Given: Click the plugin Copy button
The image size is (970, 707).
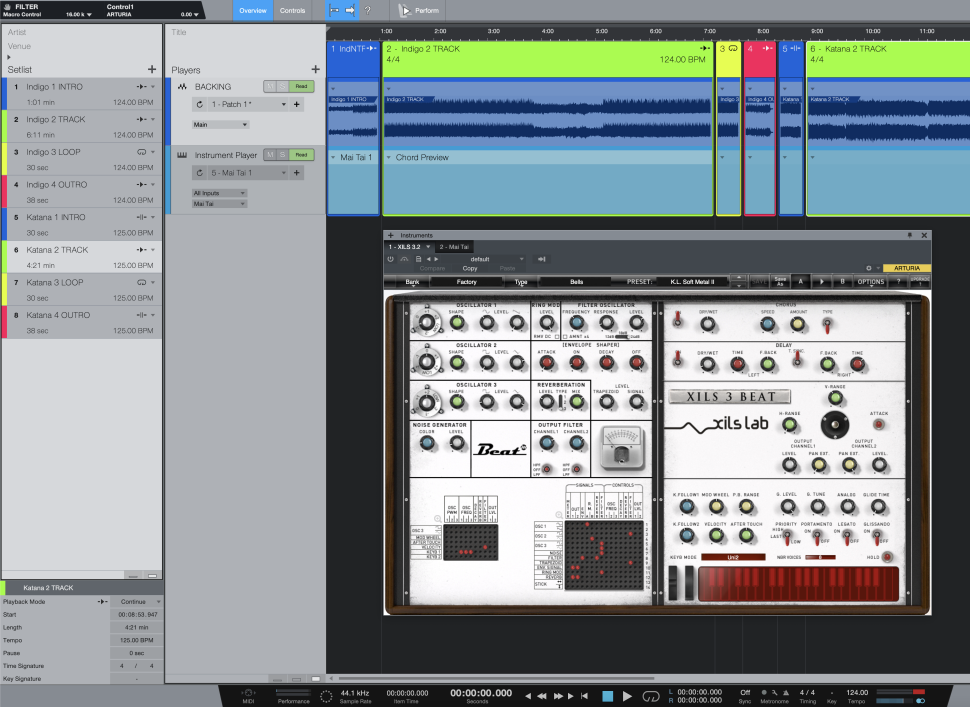Looking at the screenshot, I should pyautogui.click(x=470, y=268).
